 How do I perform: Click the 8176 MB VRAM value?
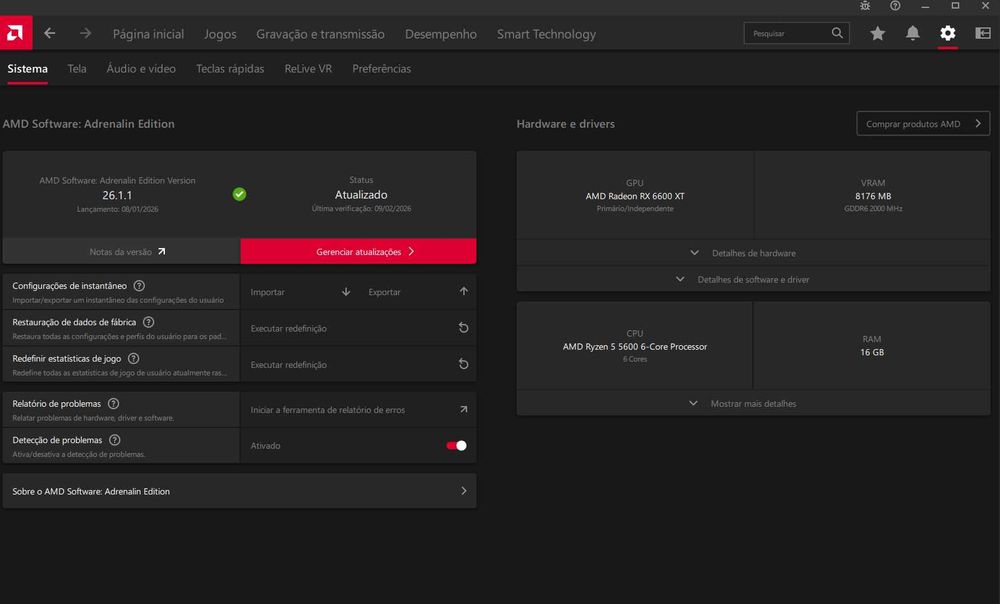(872, 196)
